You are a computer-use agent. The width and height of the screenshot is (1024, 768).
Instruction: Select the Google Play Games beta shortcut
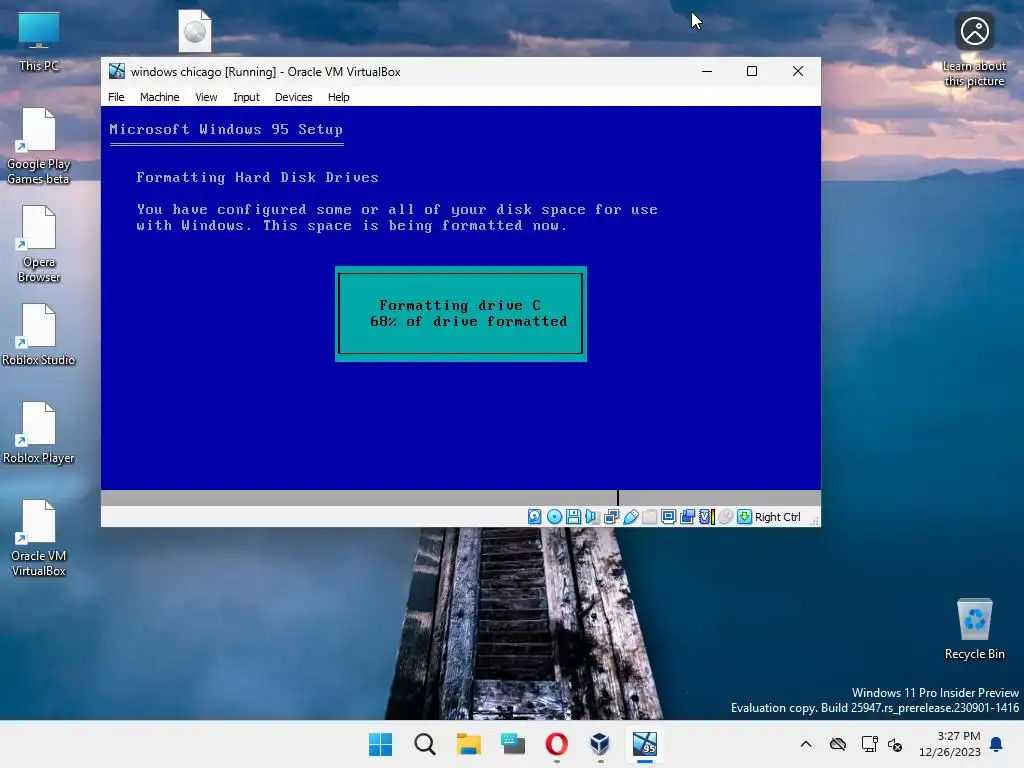tap(39, 146)
